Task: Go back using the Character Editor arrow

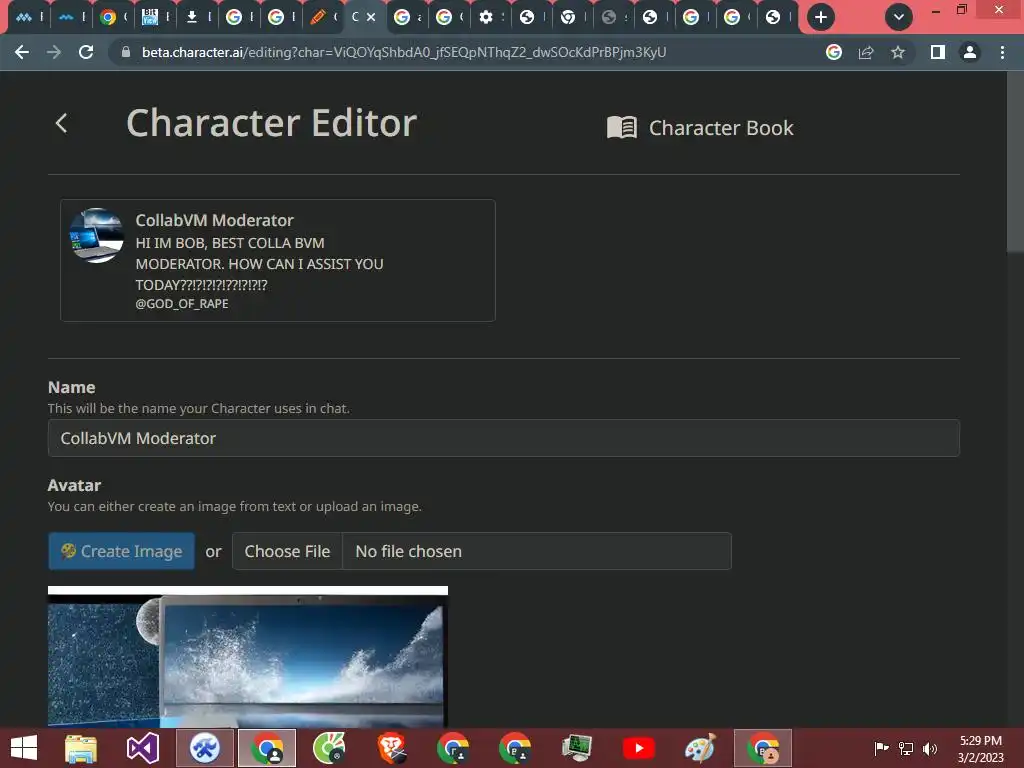Action: point(61,123)
